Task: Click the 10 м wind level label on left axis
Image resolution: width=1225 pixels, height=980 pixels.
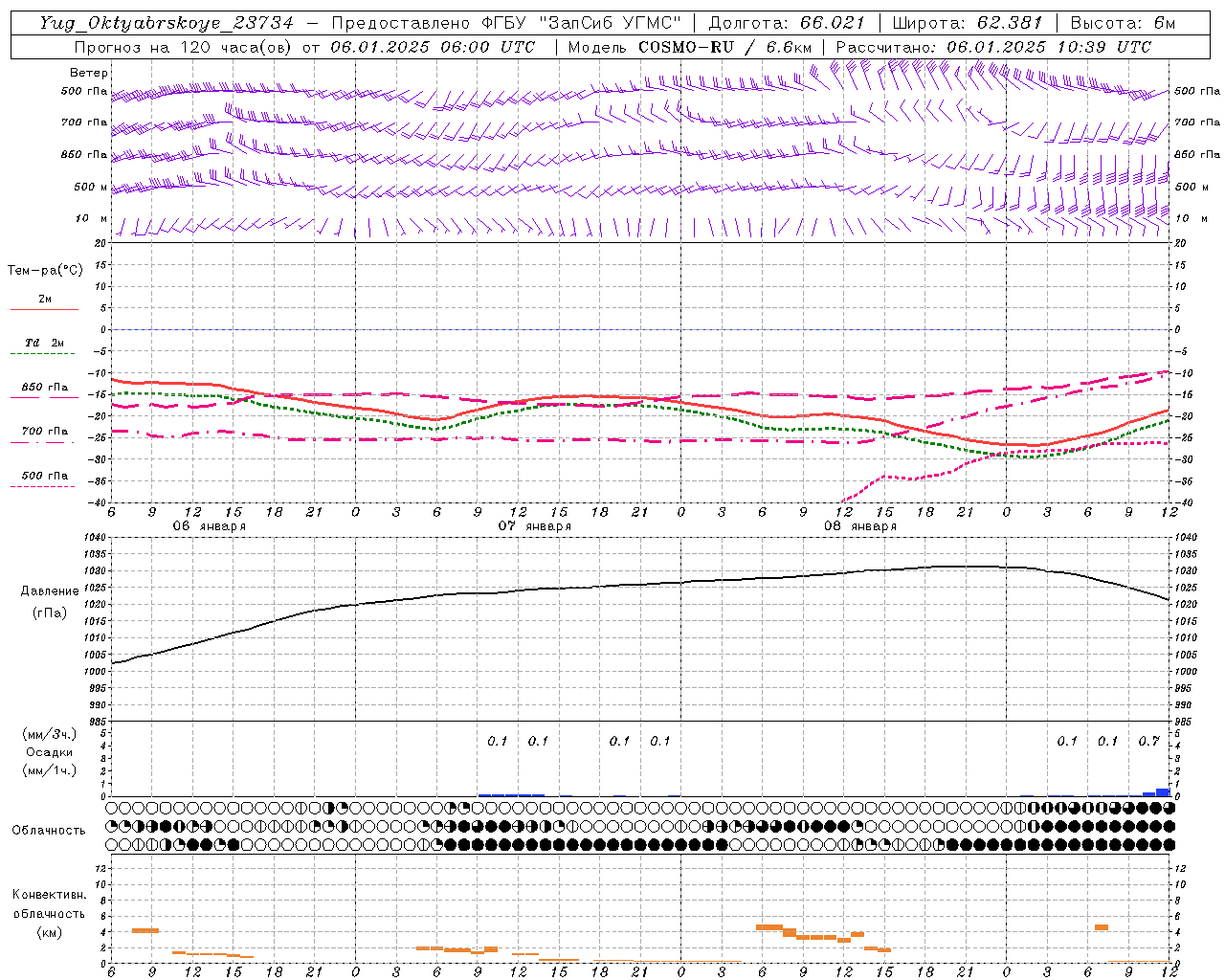Action: click(92, 218)
